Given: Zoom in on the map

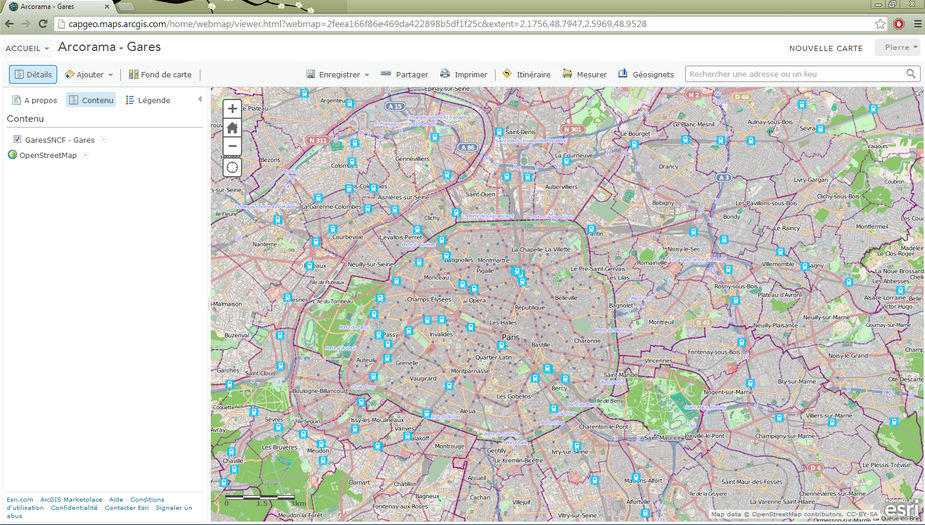Looking at the screenshot, I should (x=232, y=109).
